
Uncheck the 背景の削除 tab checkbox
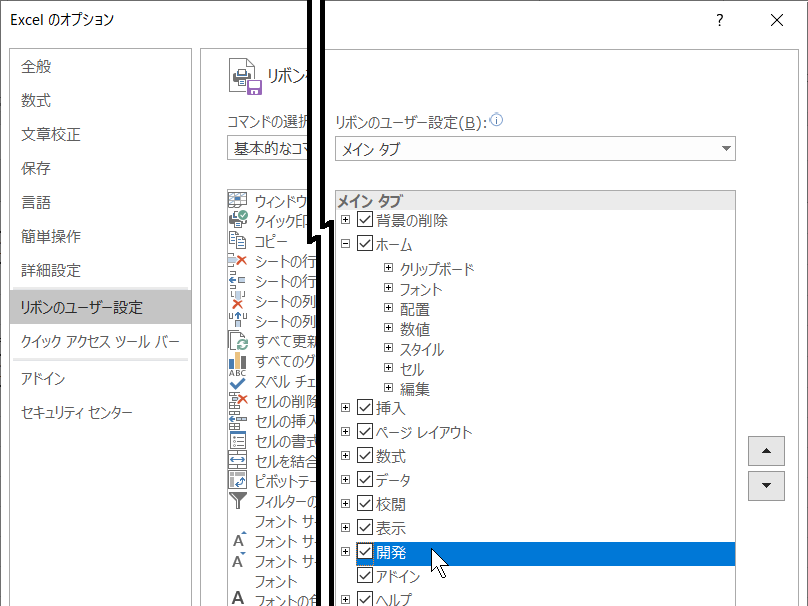click(x=365, y=220)
